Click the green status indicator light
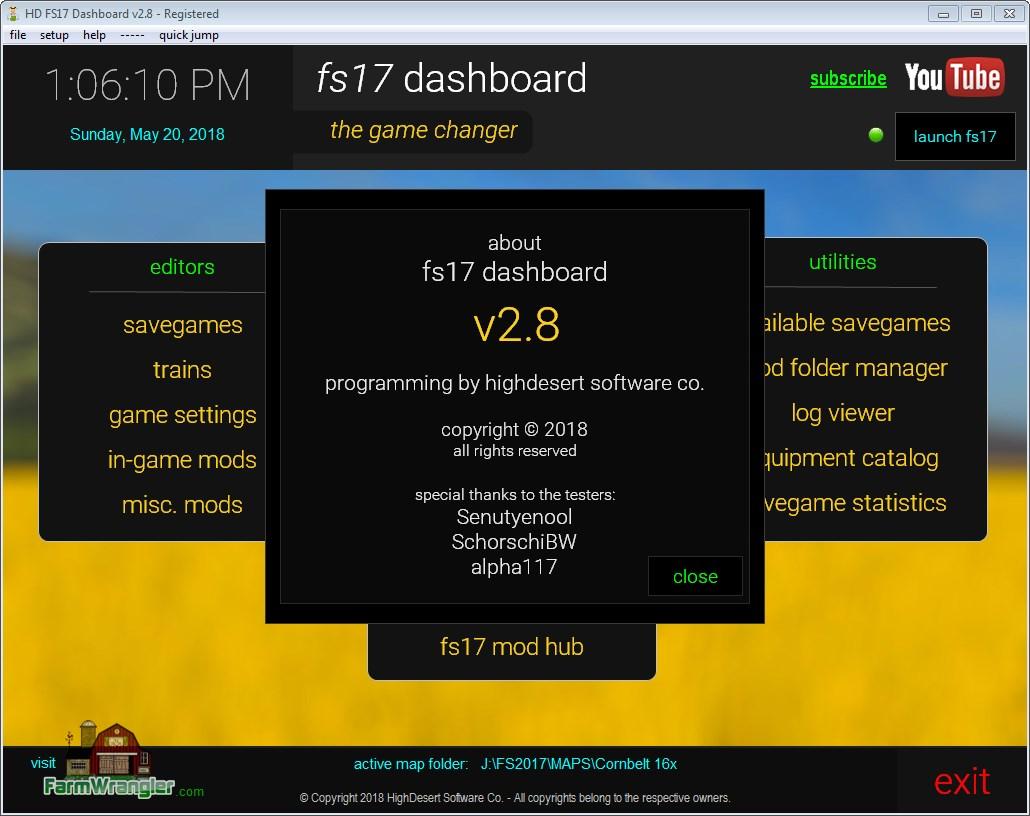The height and width of the screenshot is (816, 1030). click(876, 135)
